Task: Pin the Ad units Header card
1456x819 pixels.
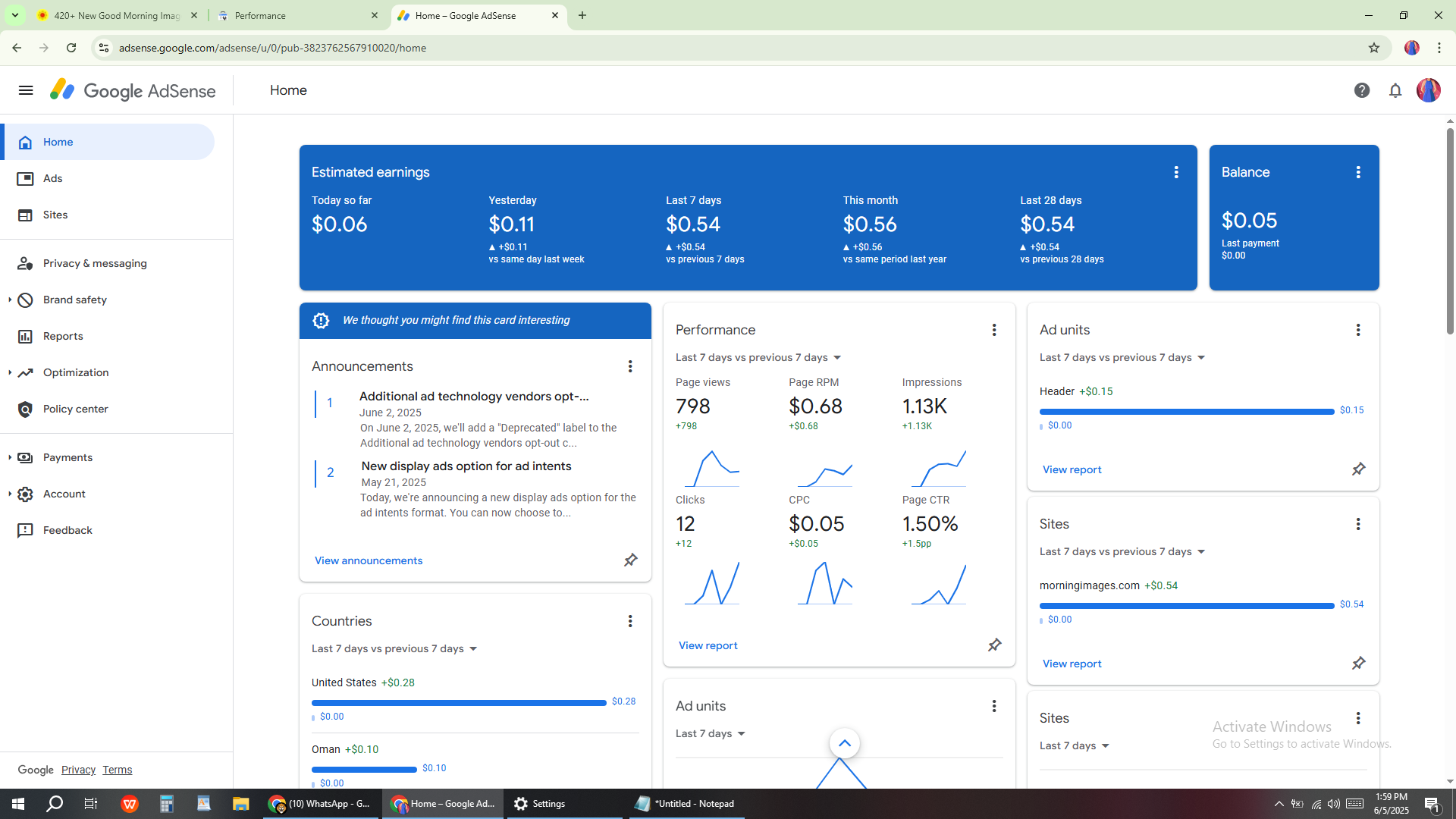Action: [1359, 469]
